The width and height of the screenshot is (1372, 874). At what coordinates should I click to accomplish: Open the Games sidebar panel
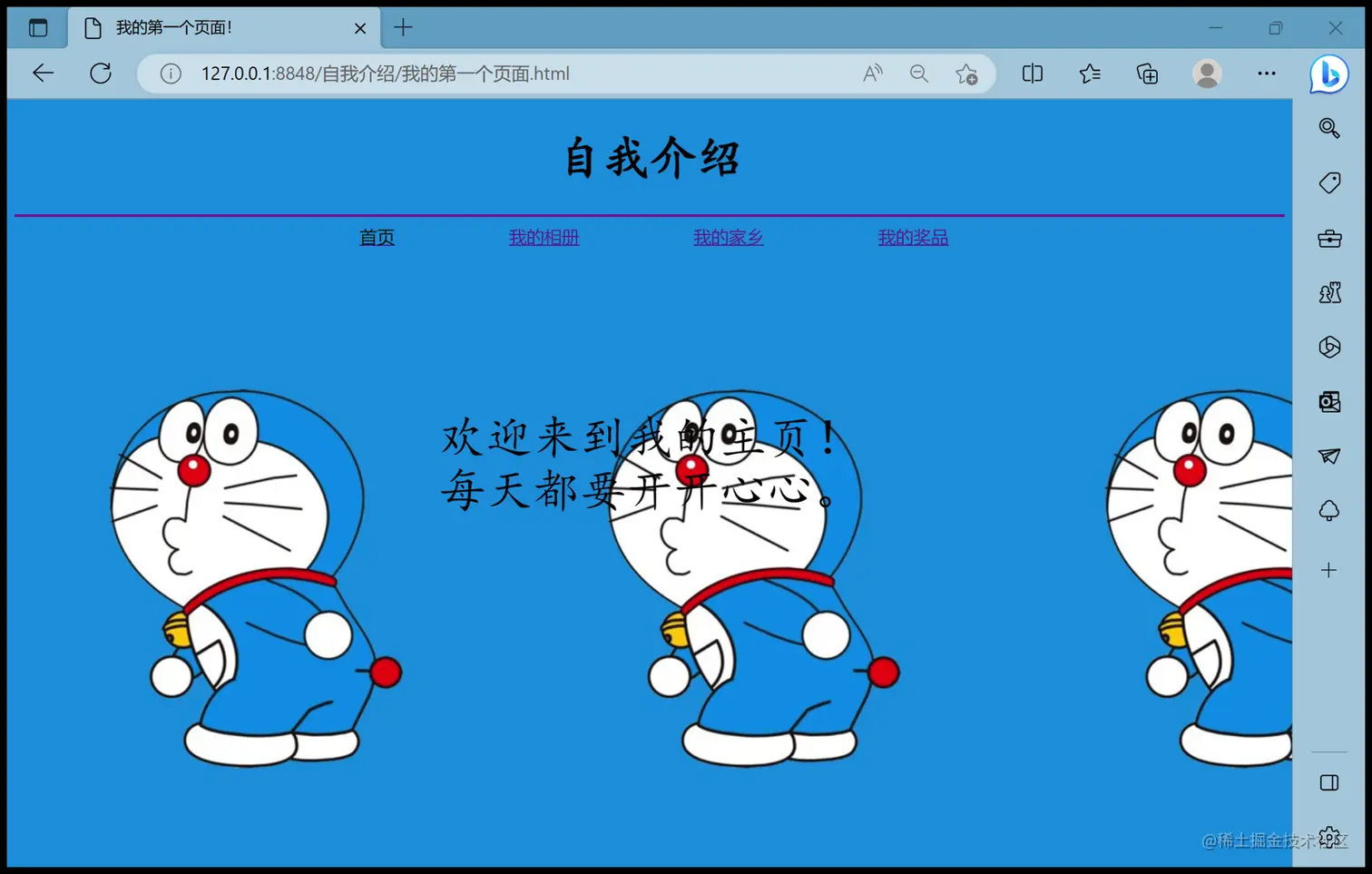click(1328, 292)
